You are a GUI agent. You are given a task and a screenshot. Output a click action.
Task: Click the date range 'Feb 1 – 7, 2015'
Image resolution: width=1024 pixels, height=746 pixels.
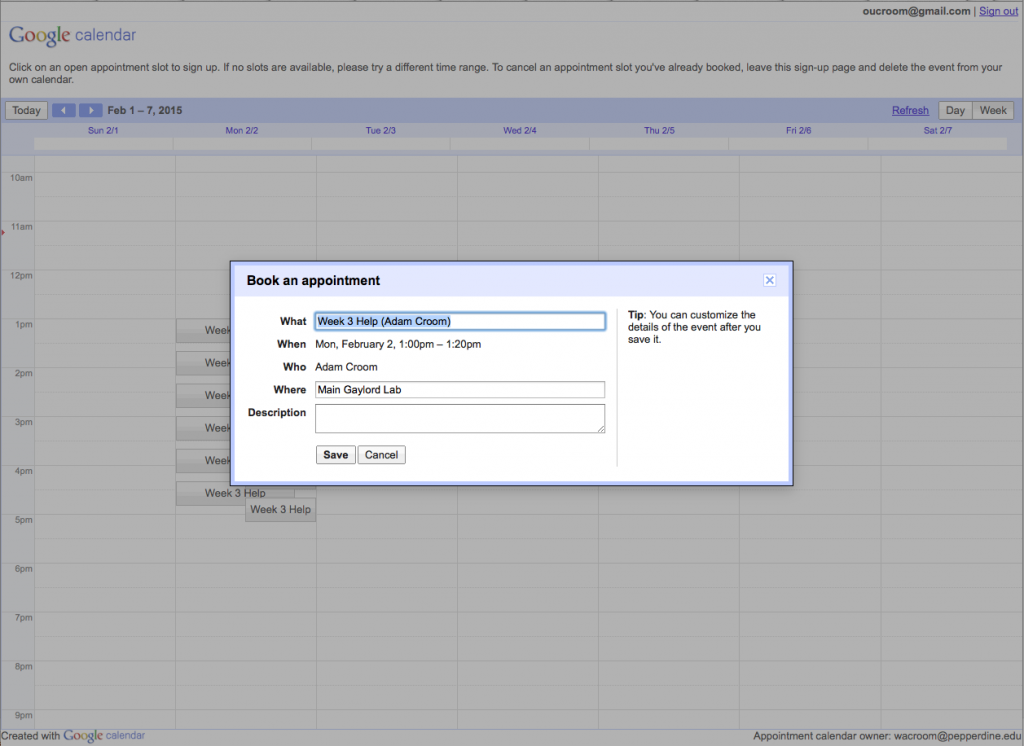click(x=145, y=110)
